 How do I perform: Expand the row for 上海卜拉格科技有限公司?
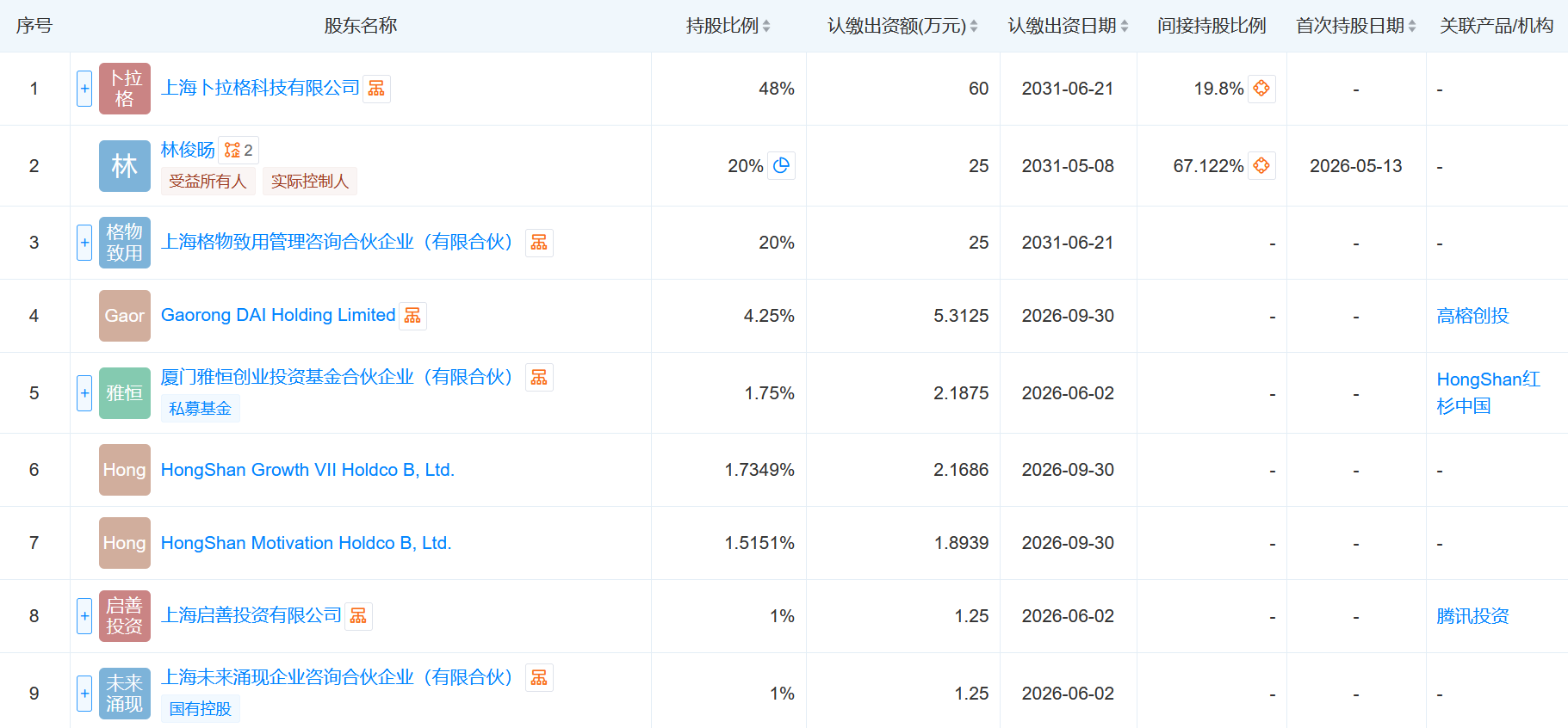(x=84, y=89)
